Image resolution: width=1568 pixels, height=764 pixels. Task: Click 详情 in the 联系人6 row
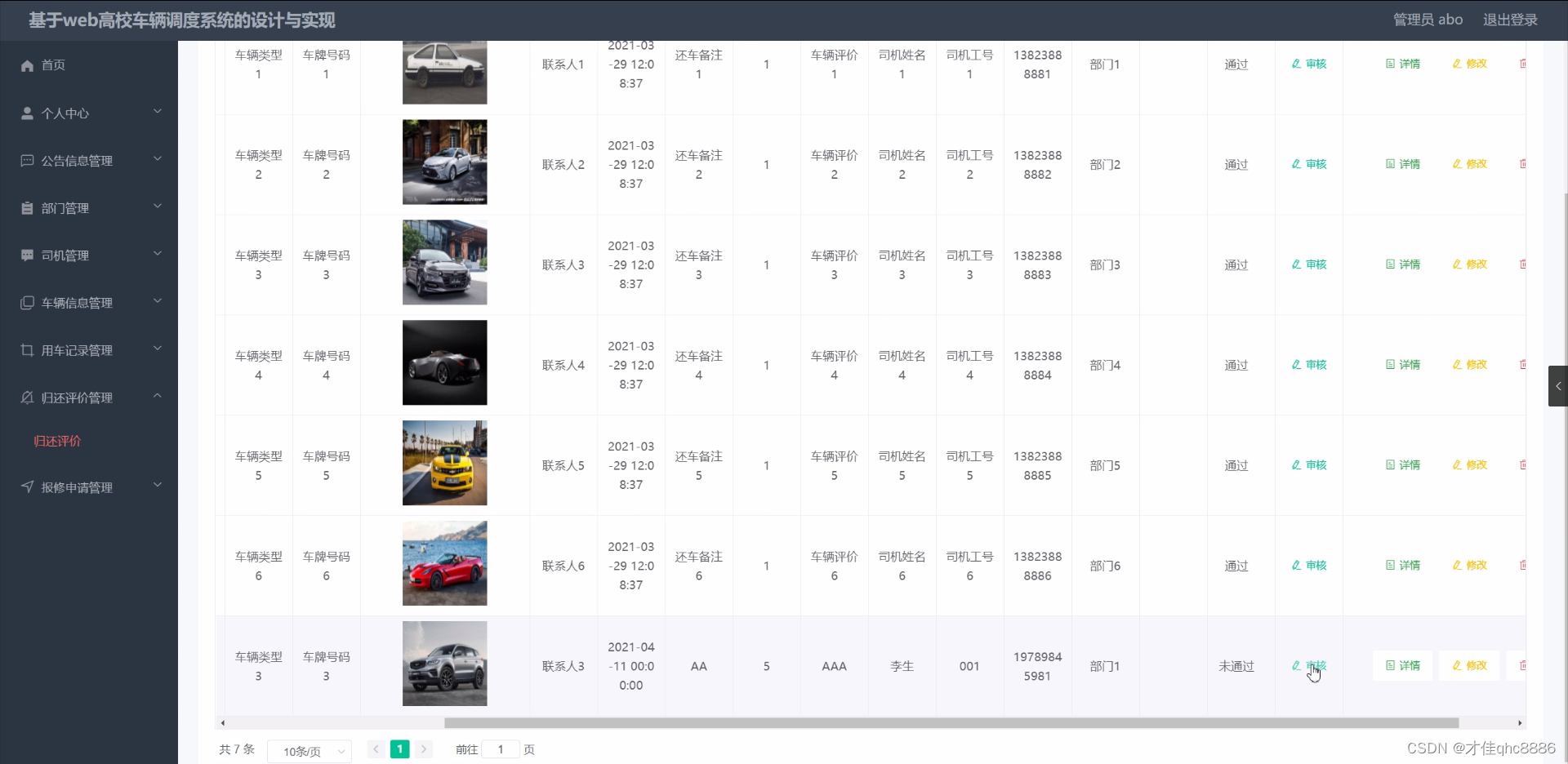coord(1403,566)
